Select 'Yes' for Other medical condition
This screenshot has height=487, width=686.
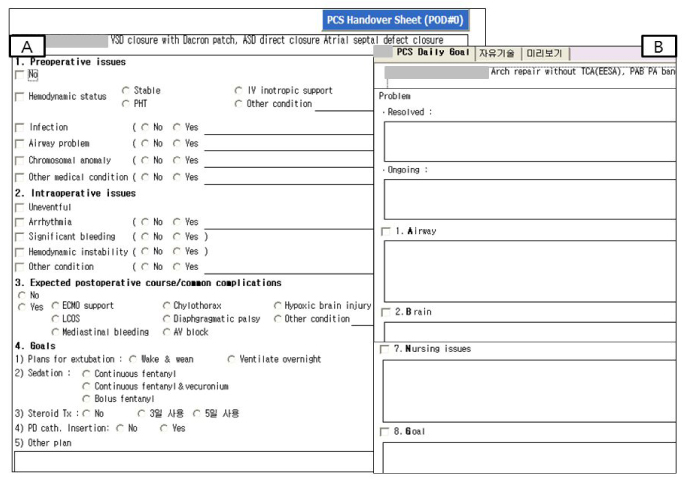[177, 177]
